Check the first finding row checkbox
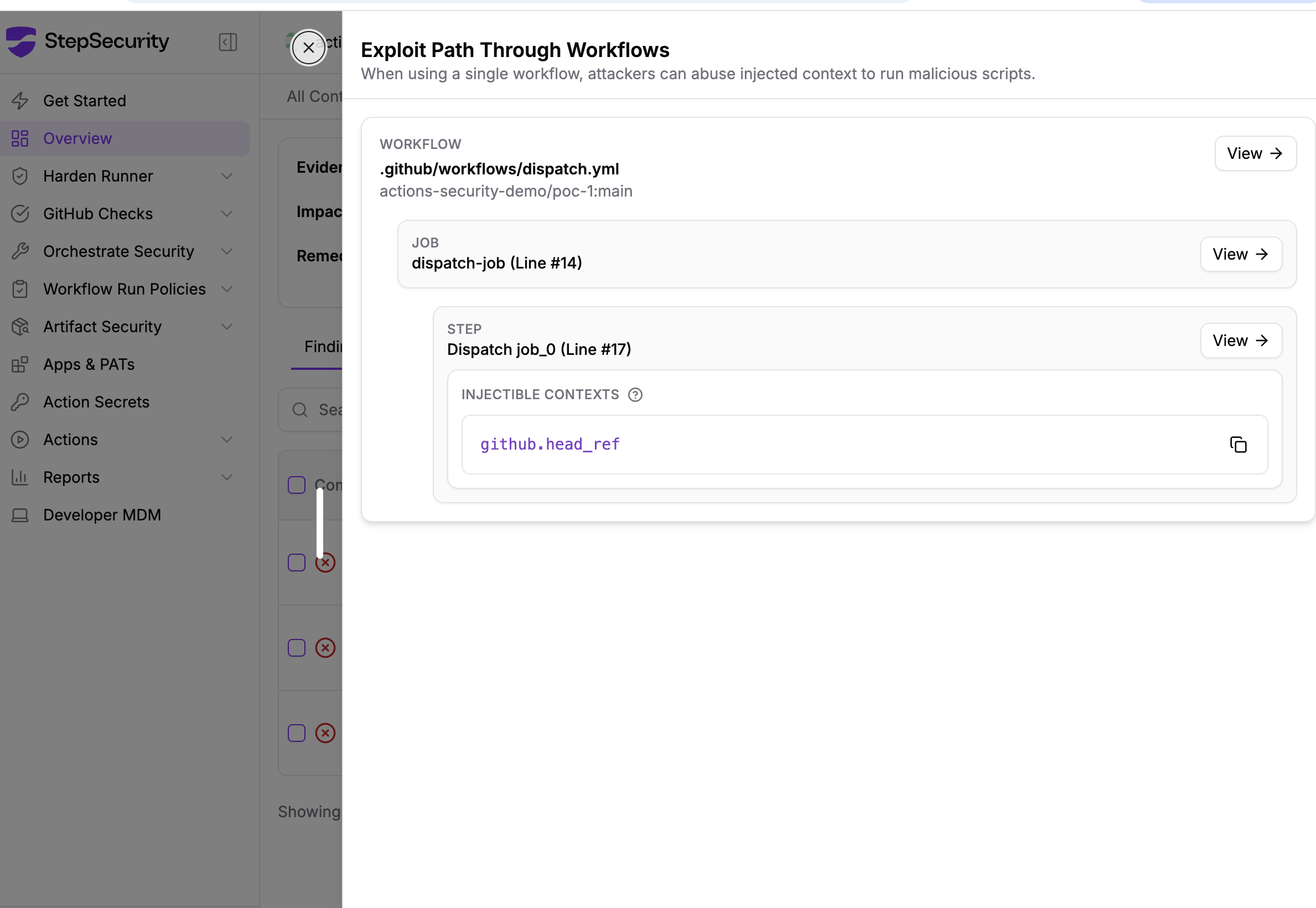Screen dimensions: 1316x908 pos(296,563)
